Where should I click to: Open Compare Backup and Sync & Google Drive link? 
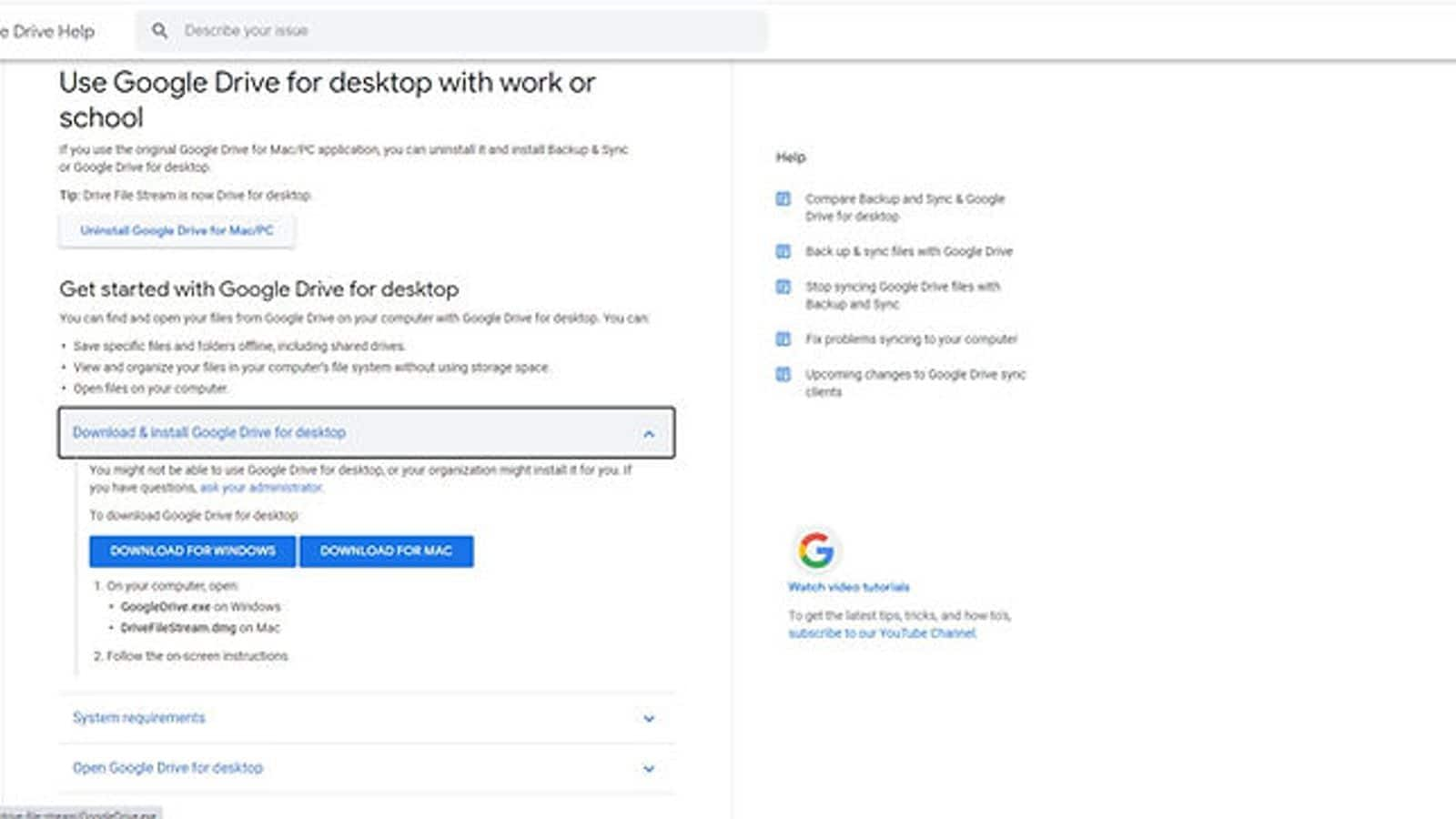pos(905,207)
